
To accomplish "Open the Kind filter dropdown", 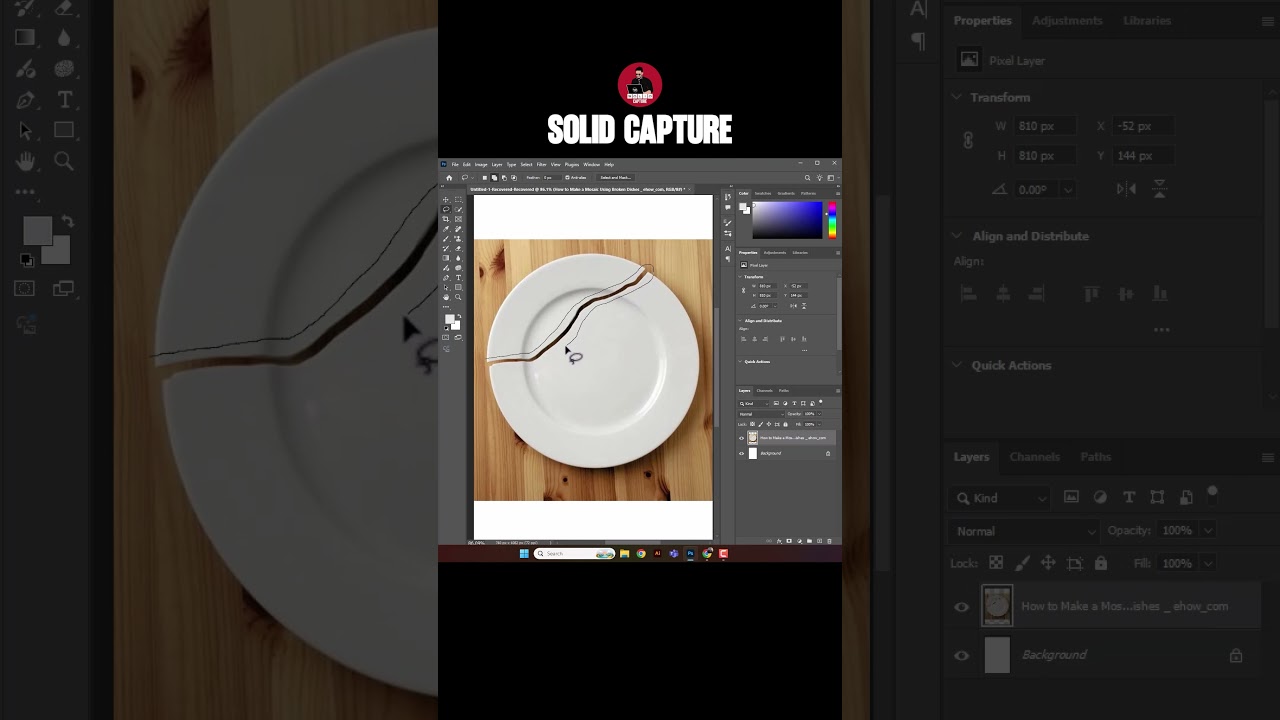I will (753, 404).
